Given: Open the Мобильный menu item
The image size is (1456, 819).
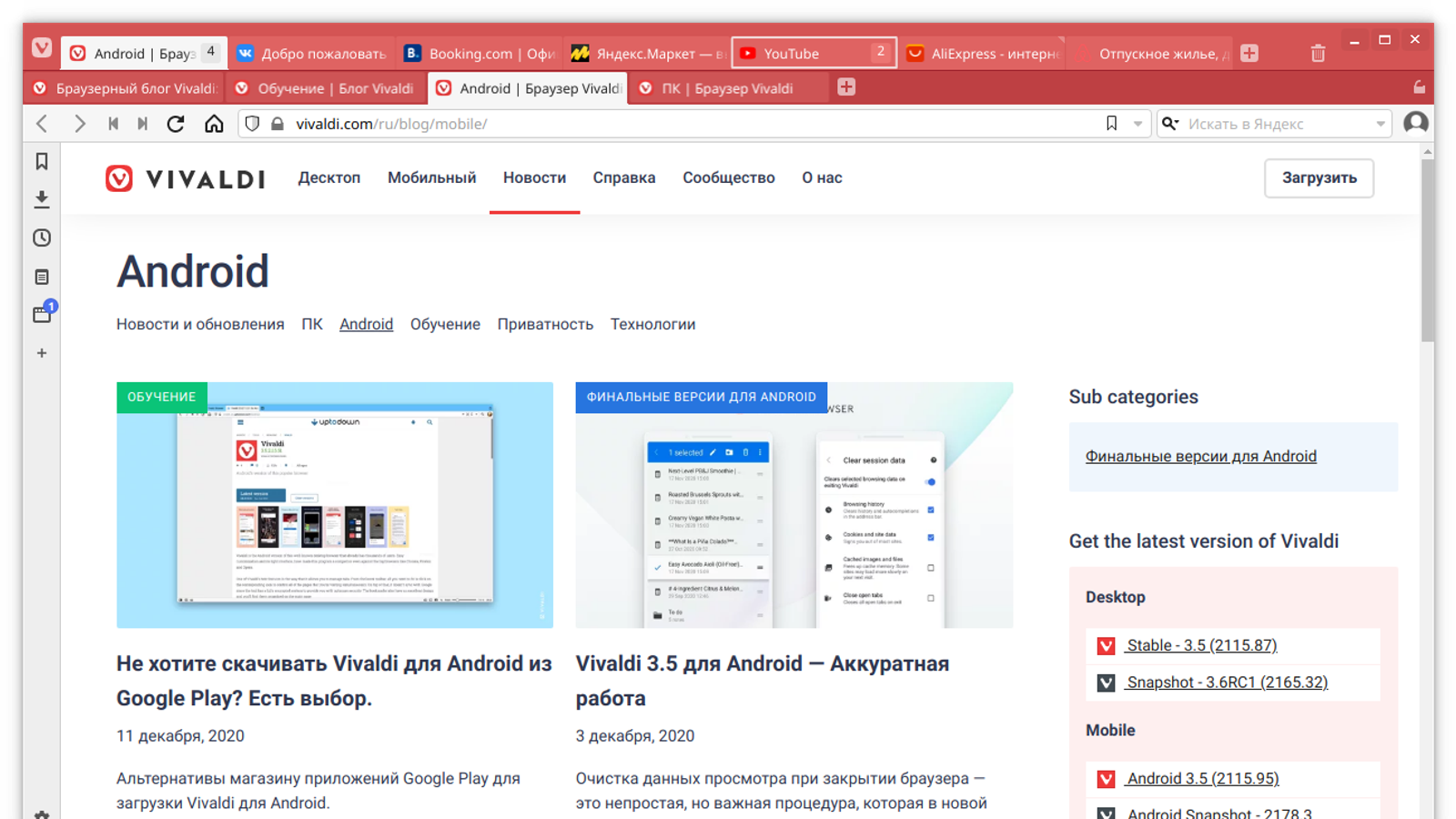Looking at the screenshot, I should tap(432, 177).
